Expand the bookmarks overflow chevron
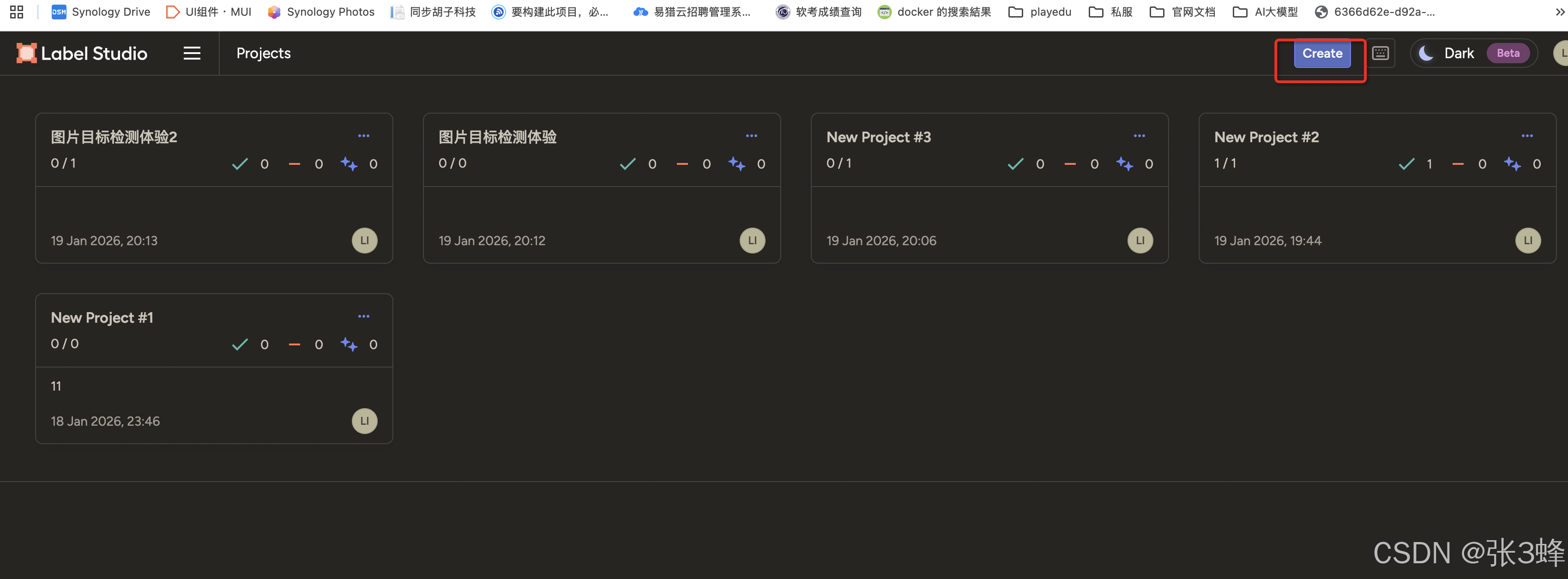This screenshot has height=579, width=1568. [1560, 12]
